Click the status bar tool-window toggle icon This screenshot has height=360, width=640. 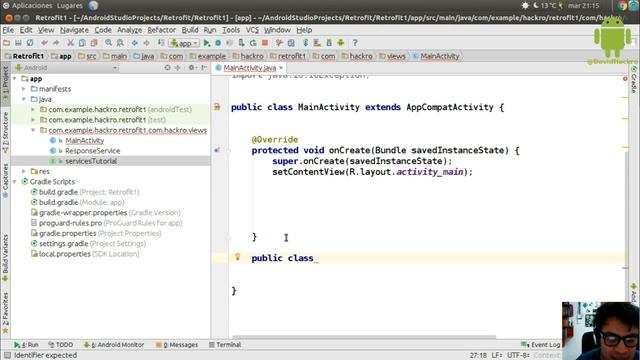(7, 356)
